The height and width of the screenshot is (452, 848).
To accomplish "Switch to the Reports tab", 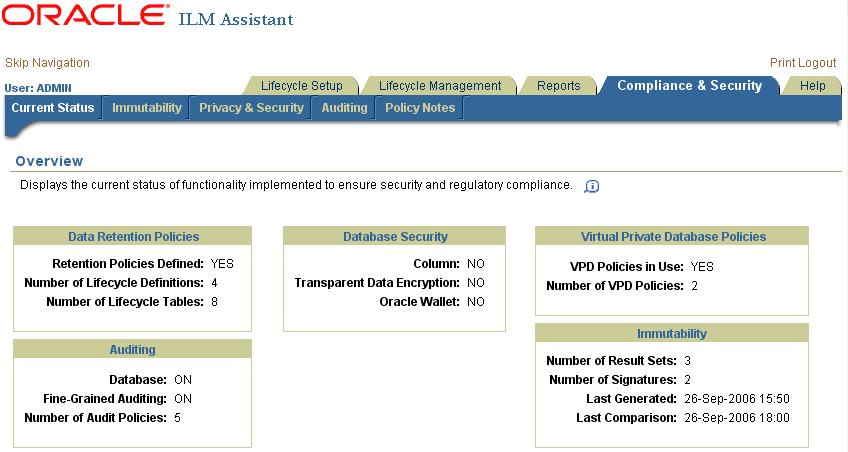I will pyautogui.click(x=558, y=86).
